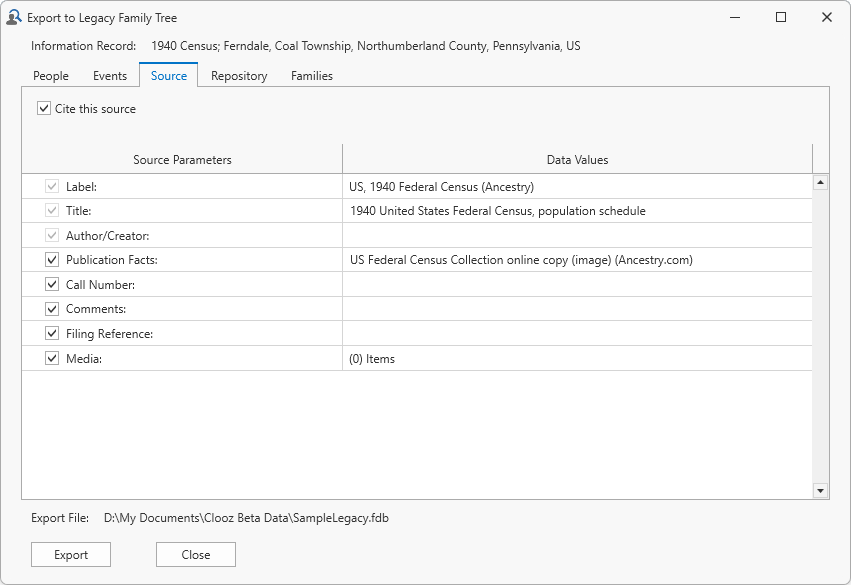Toggle the Call Number checkbox
Image resolution: width=851 pixels, height=585 pixels.
52,285
